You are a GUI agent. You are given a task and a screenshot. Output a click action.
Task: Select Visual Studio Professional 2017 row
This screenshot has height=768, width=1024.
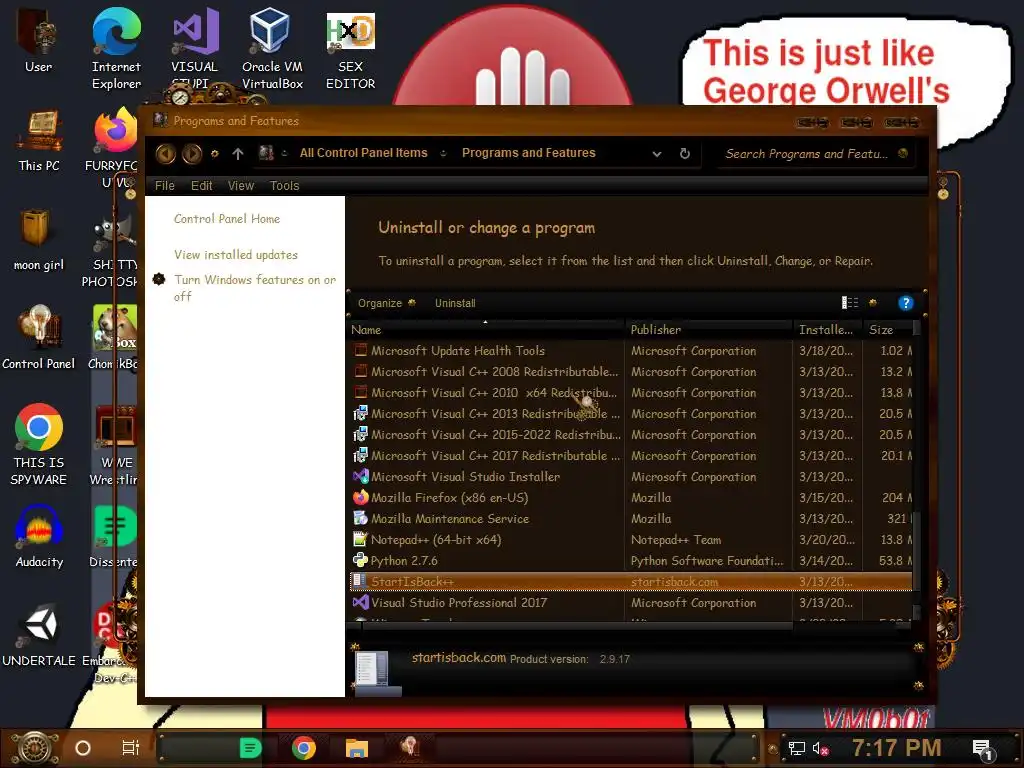point(631,602)
